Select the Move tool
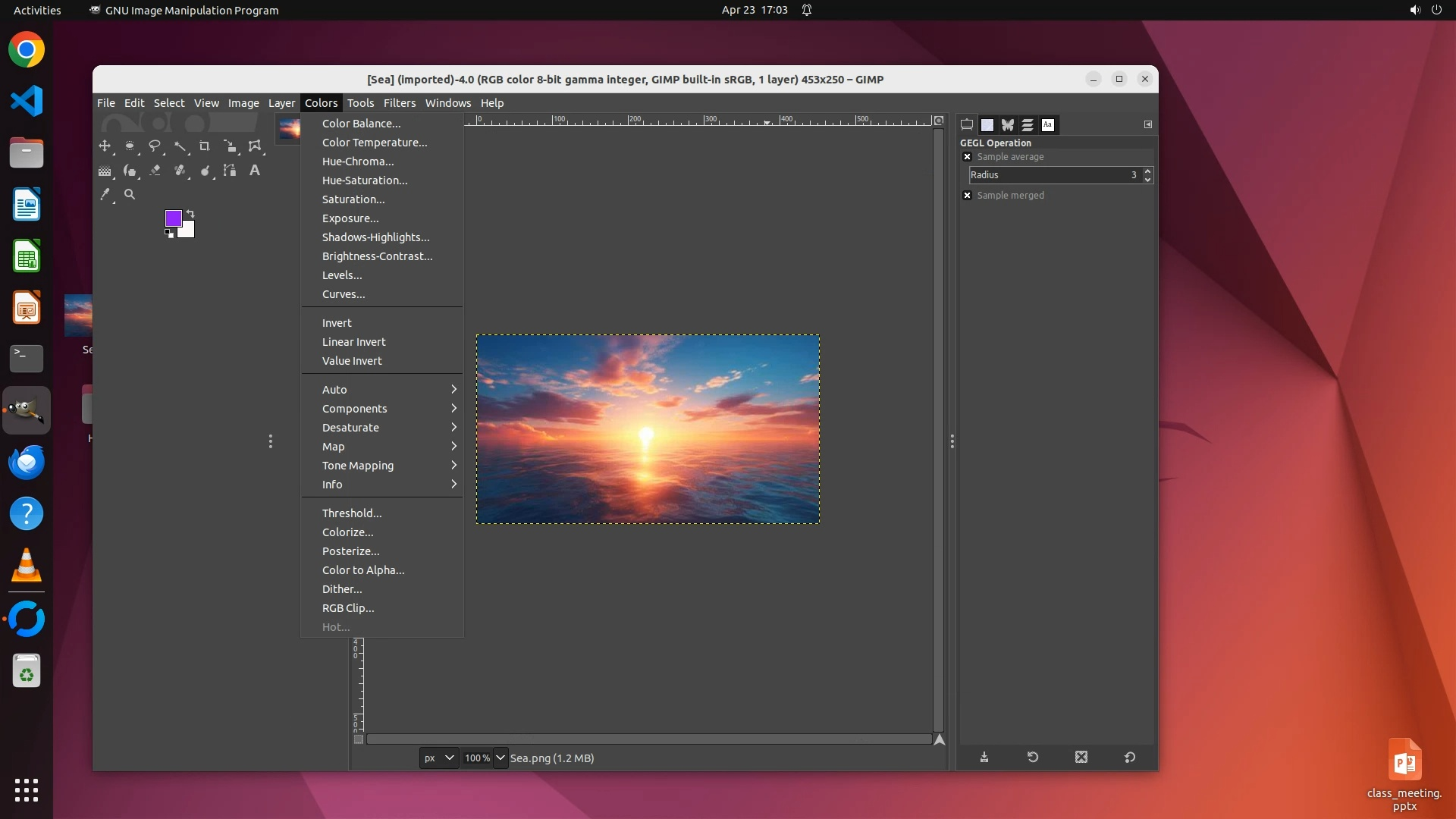The width and height of the screenshot is (1456, 819). point(105,146)
